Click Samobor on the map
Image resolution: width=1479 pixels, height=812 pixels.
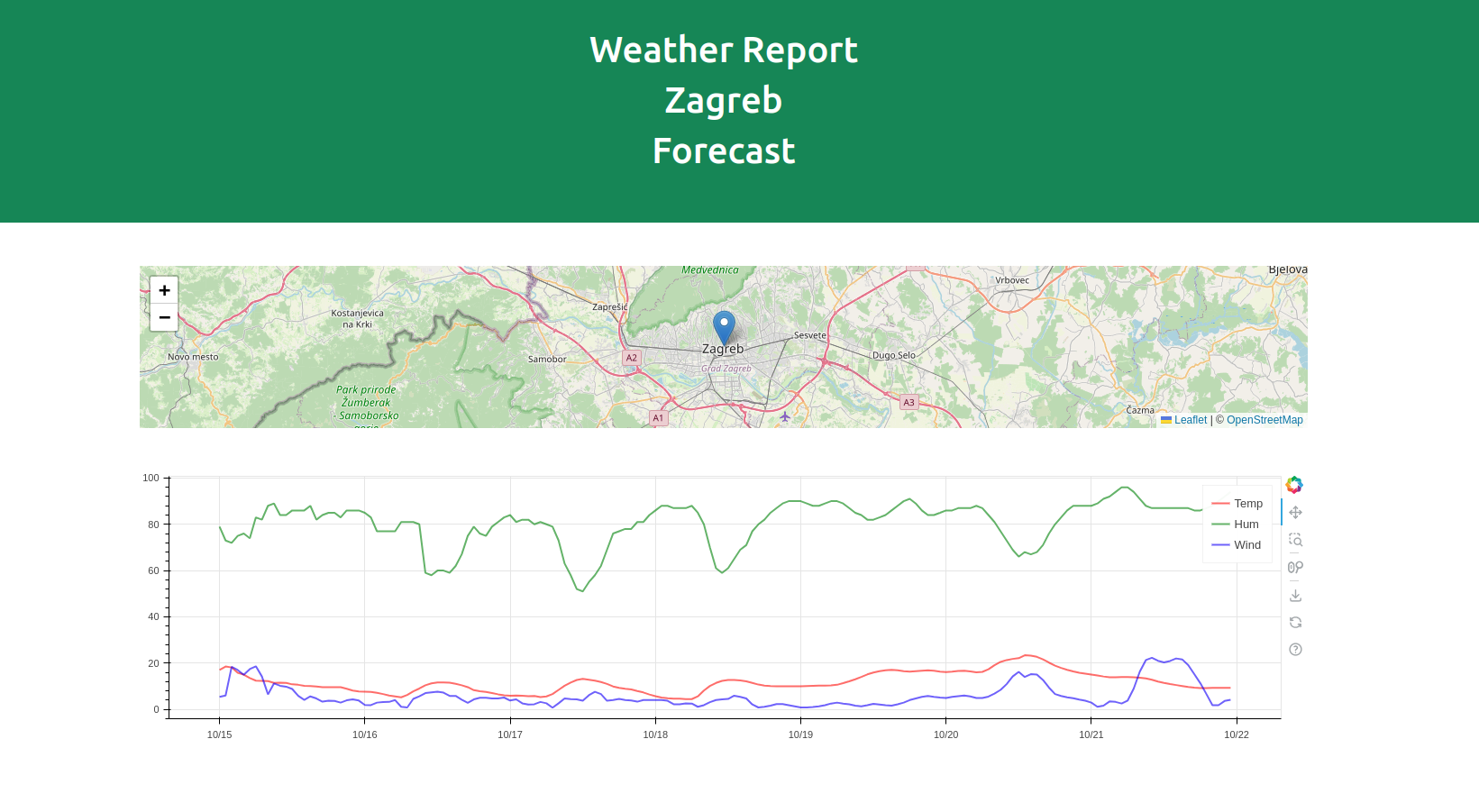pyautogui.click(x=547, y=360)
